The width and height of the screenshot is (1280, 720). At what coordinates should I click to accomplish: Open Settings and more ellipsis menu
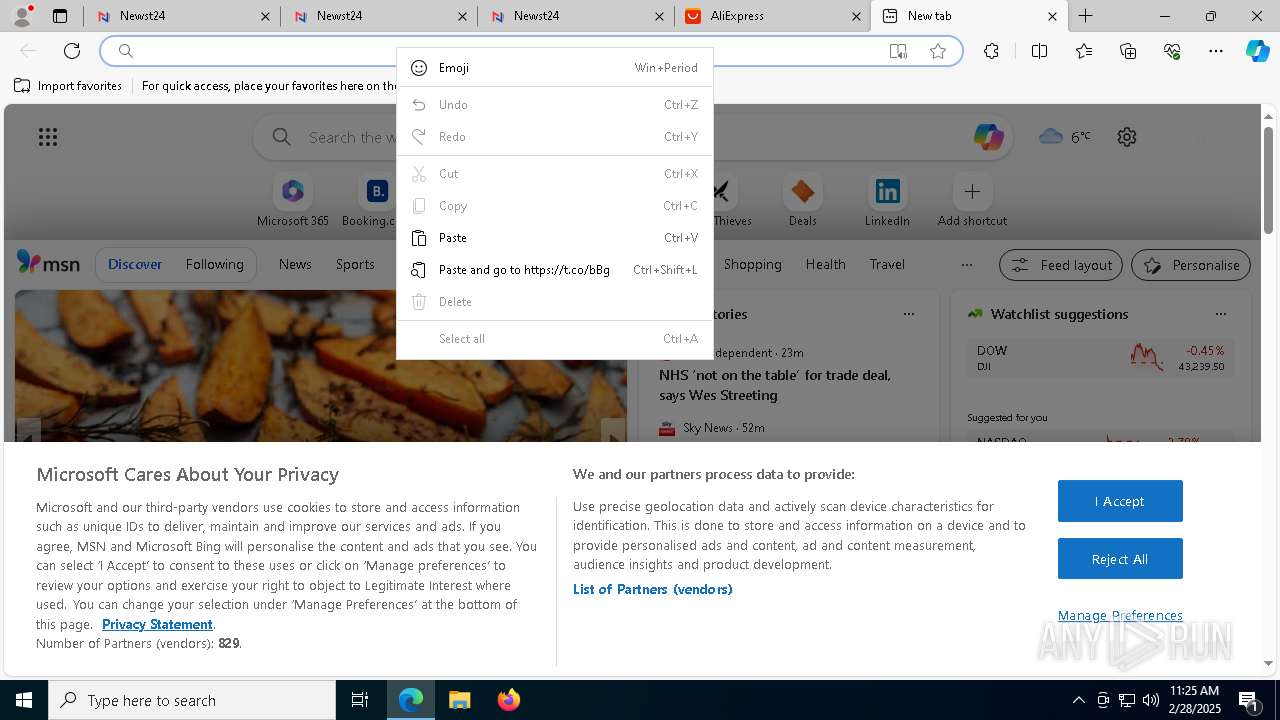(1216, 51)
